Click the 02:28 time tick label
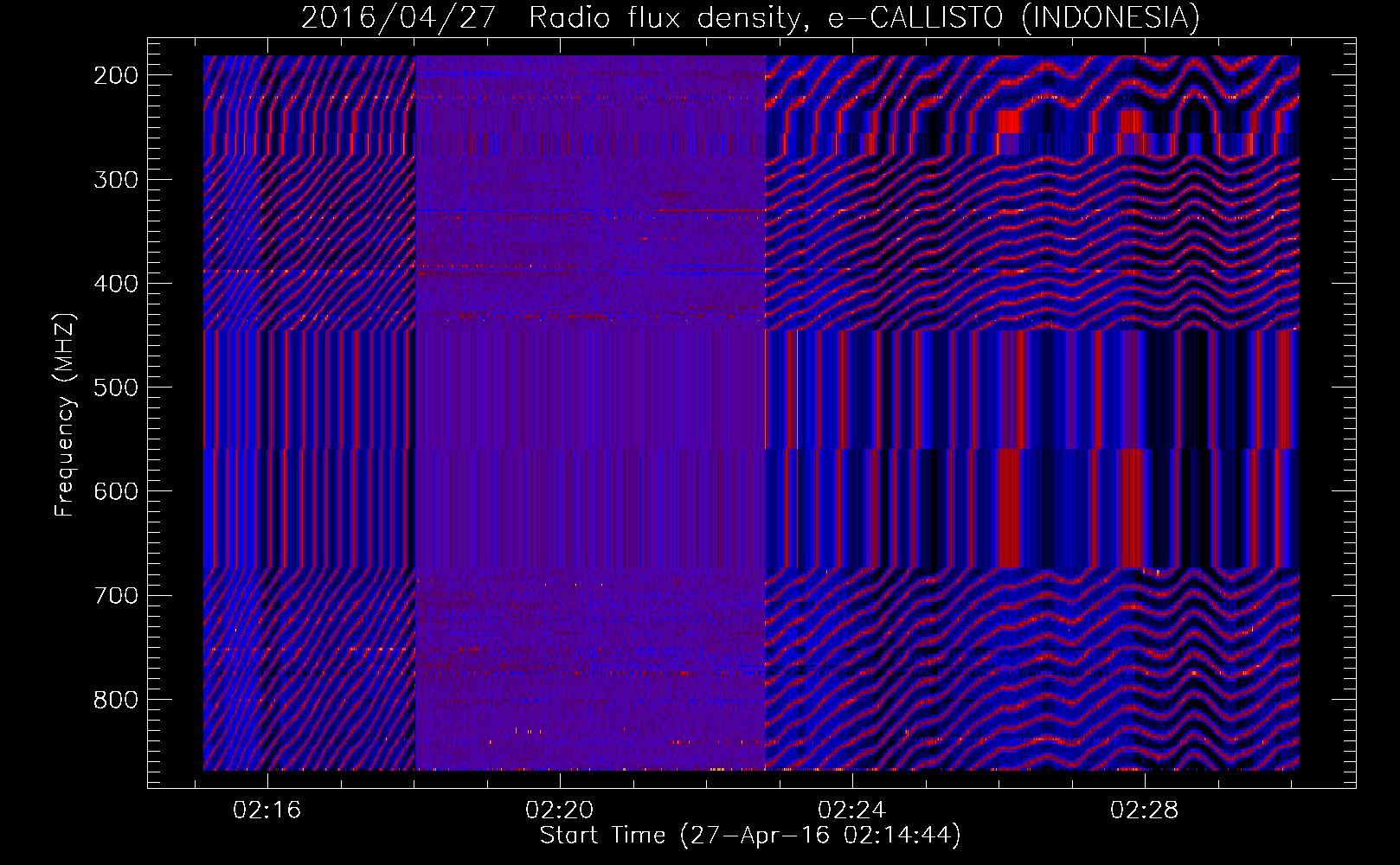 coord(1145,810)
